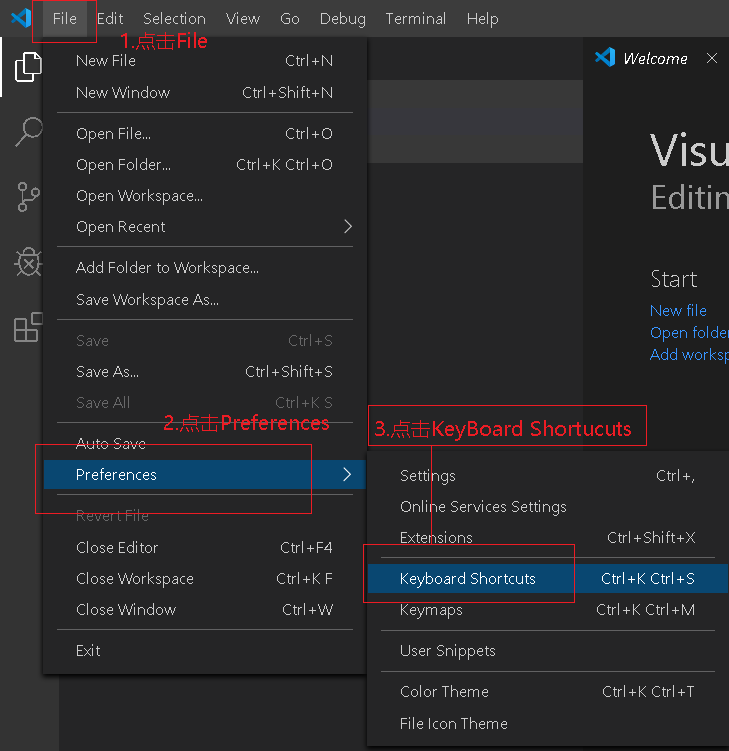729x751 pixels.
Task: Select Settings in the Preferences submenu
Action: [428, 475]
